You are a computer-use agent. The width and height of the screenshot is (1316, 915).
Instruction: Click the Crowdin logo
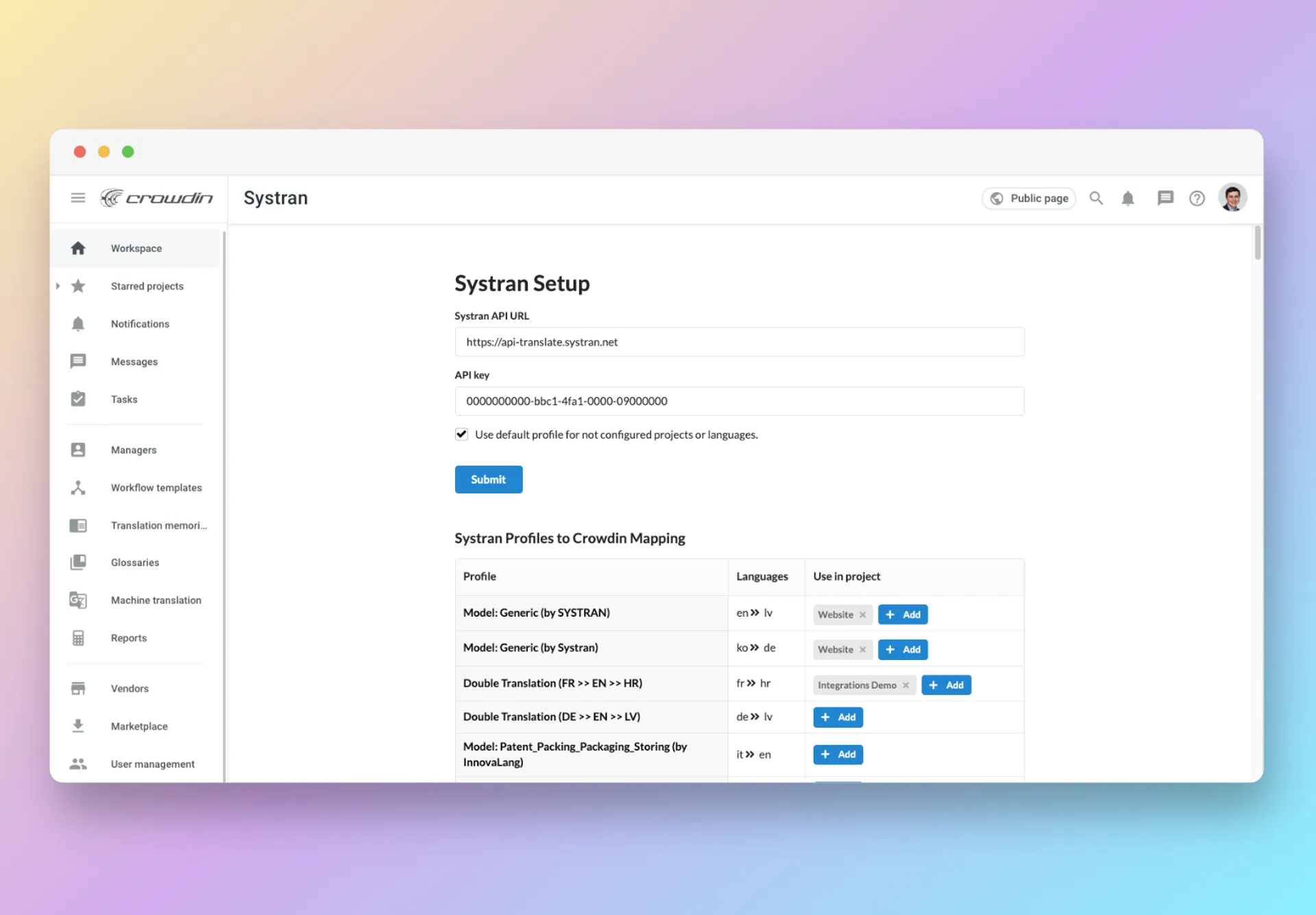156,198
